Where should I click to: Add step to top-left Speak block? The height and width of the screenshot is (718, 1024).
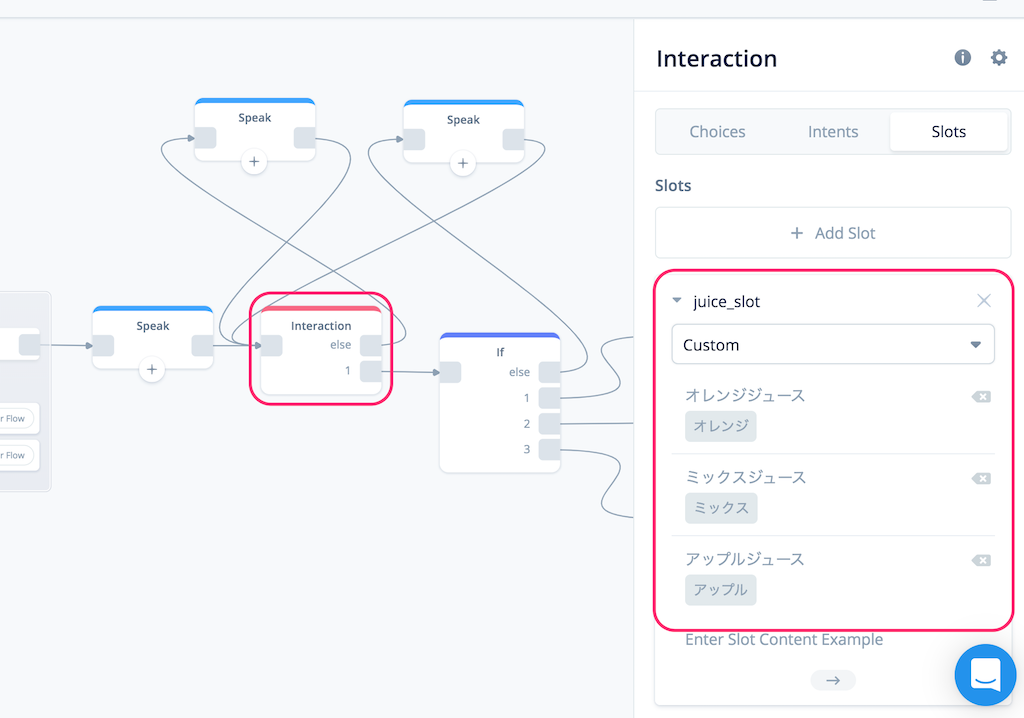click(254, 161)
